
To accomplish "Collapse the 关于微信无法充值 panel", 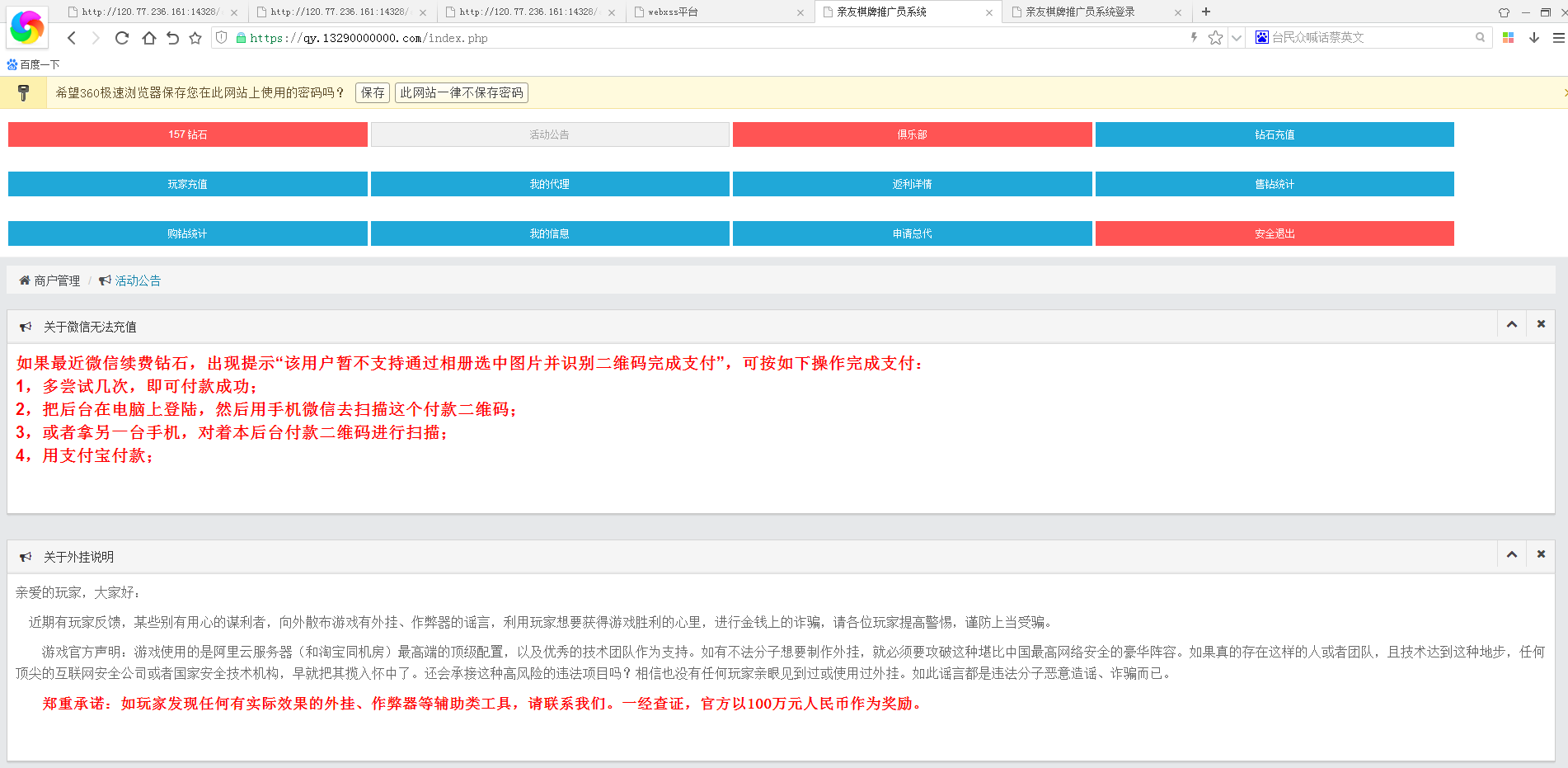I will click(1512, 324).
